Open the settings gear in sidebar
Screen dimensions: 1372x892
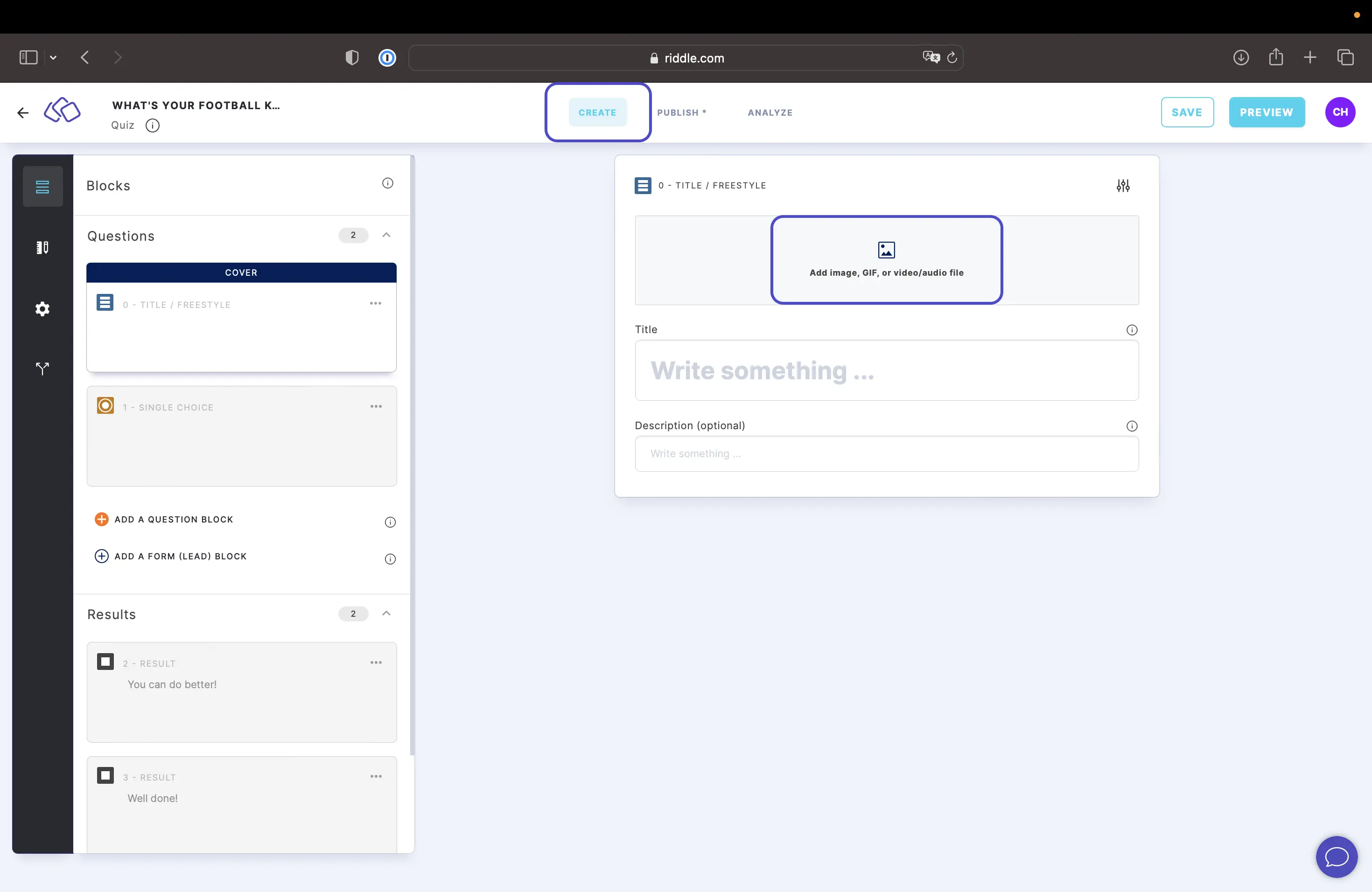pos(42,309)
